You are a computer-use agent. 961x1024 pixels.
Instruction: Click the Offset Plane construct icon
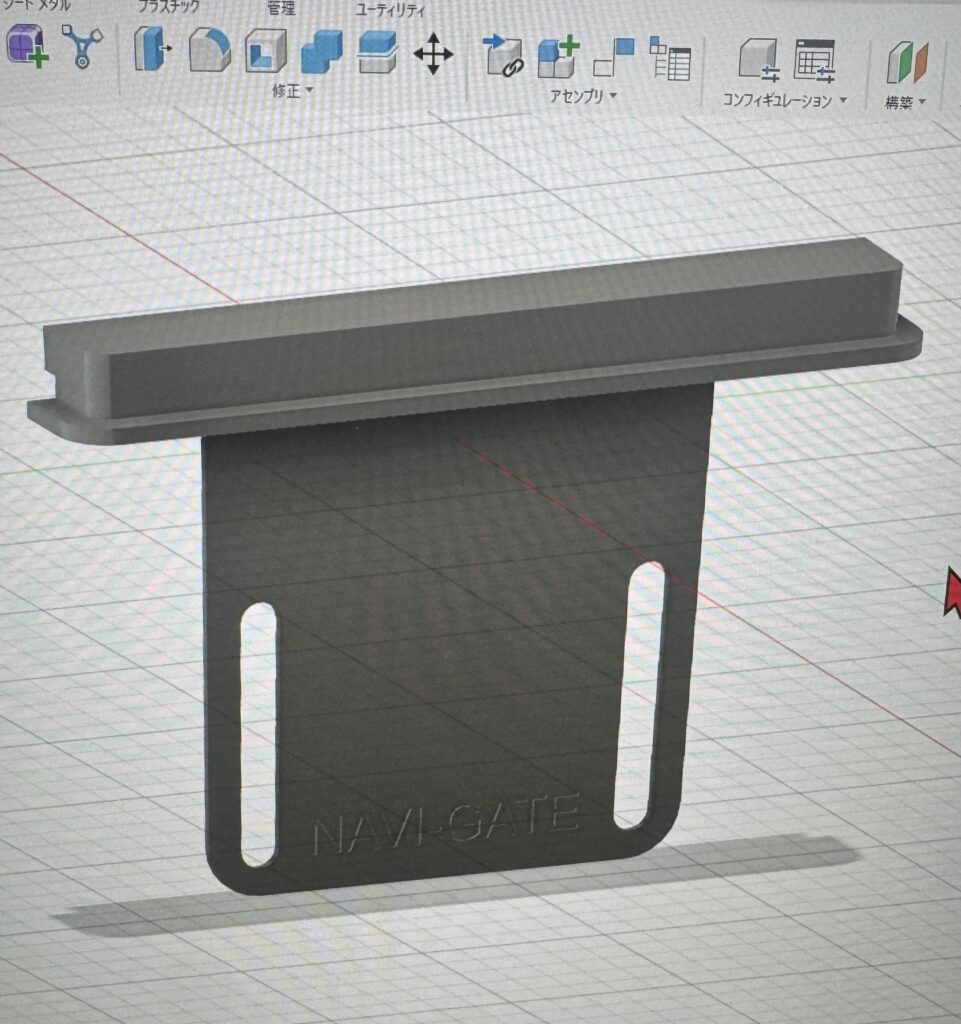pyautogui.click(x=907, y=63)
